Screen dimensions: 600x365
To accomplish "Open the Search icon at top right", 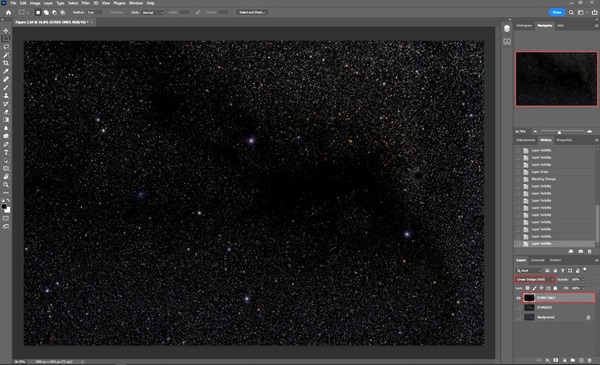I will pyautogui.click(x=571, y=12).
